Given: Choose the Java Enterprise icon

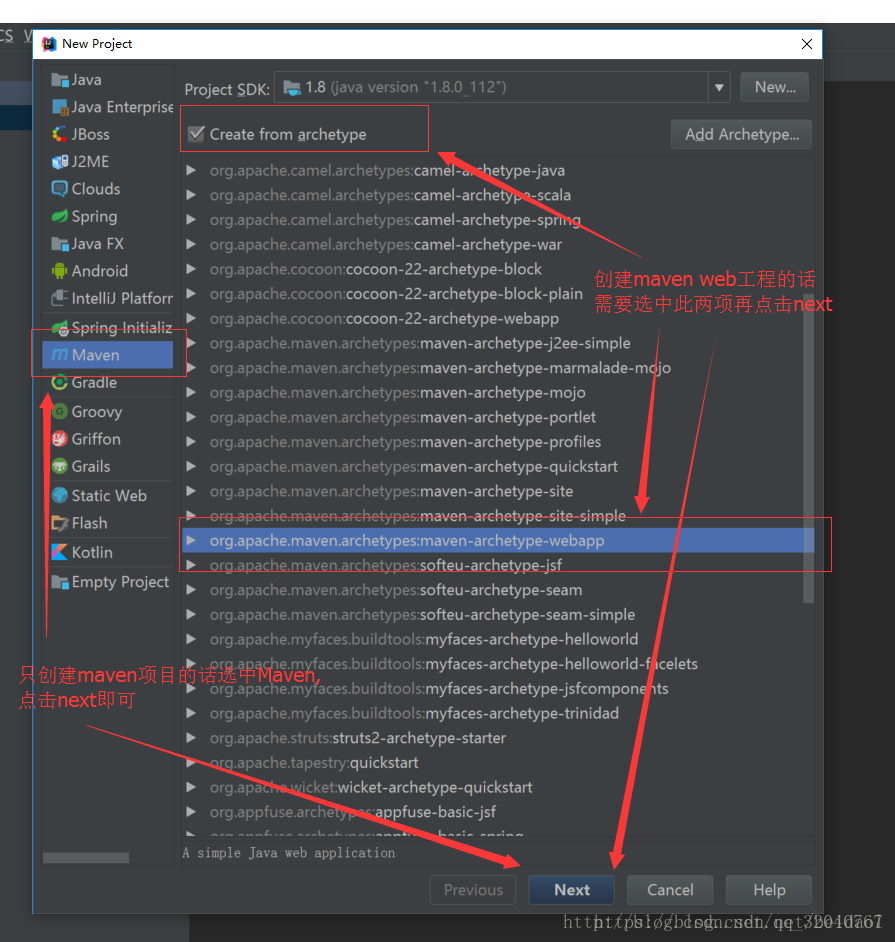Looking at the screenshot, I should [x=59, y=108].
